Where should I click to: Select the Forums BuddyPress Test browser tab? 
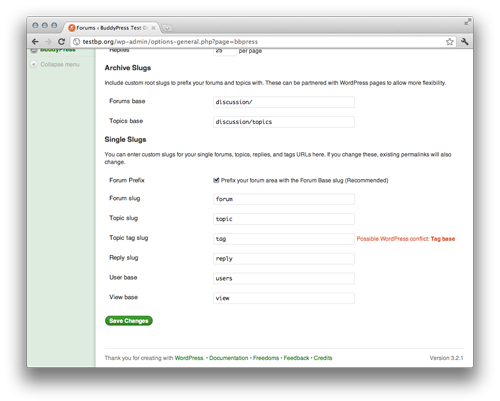point(112,28)
